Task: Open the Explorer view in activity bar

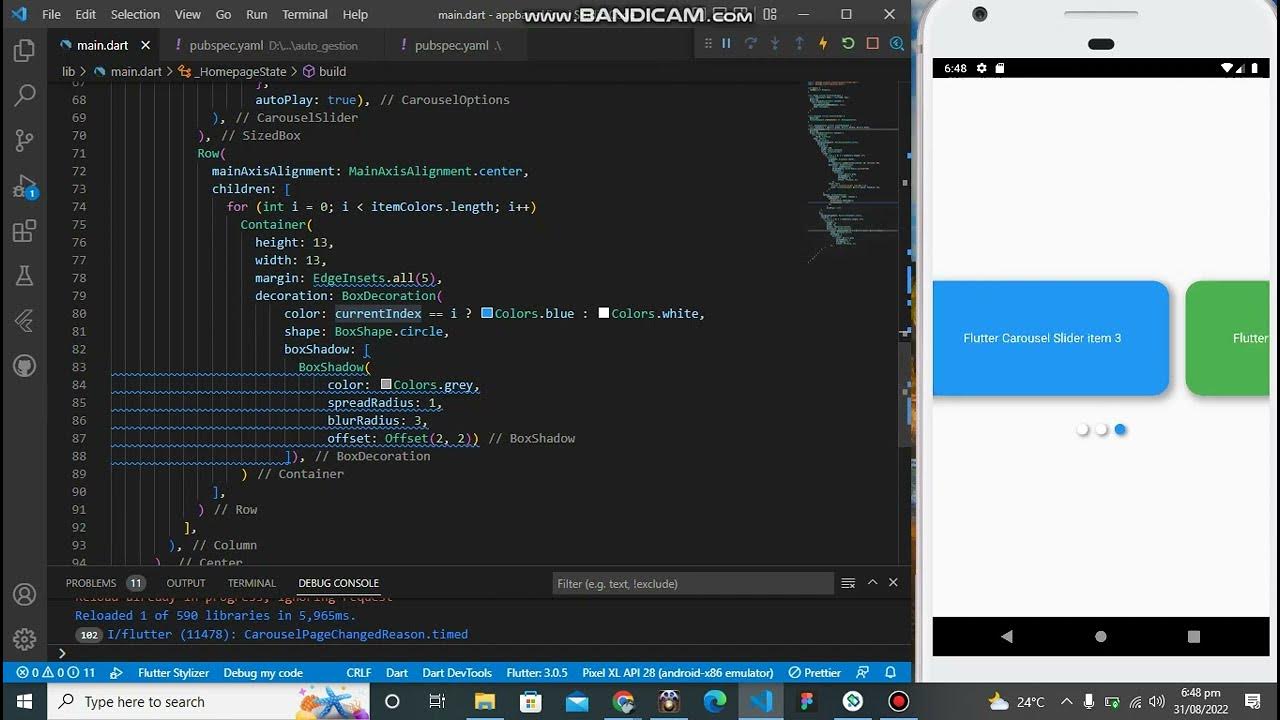Action: point(24,51)
